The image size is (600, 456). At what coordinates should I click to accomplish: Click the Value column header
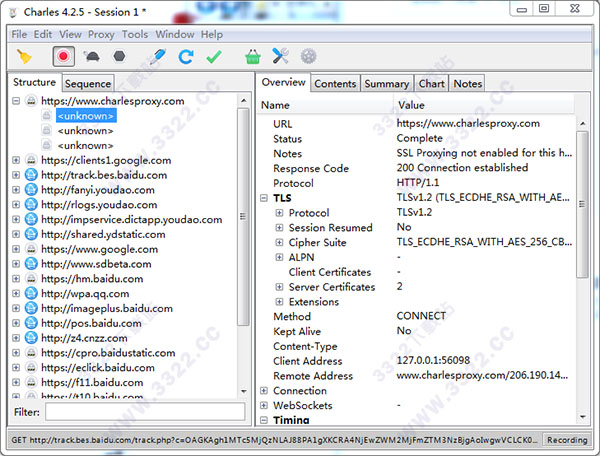(484, 105)
